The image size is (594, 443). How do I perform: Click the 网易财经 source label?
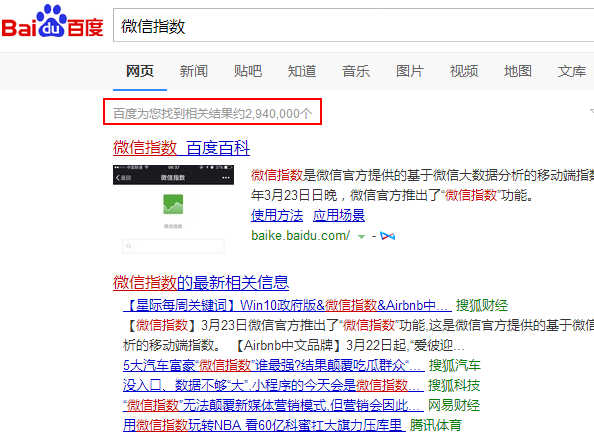(454, 405)
